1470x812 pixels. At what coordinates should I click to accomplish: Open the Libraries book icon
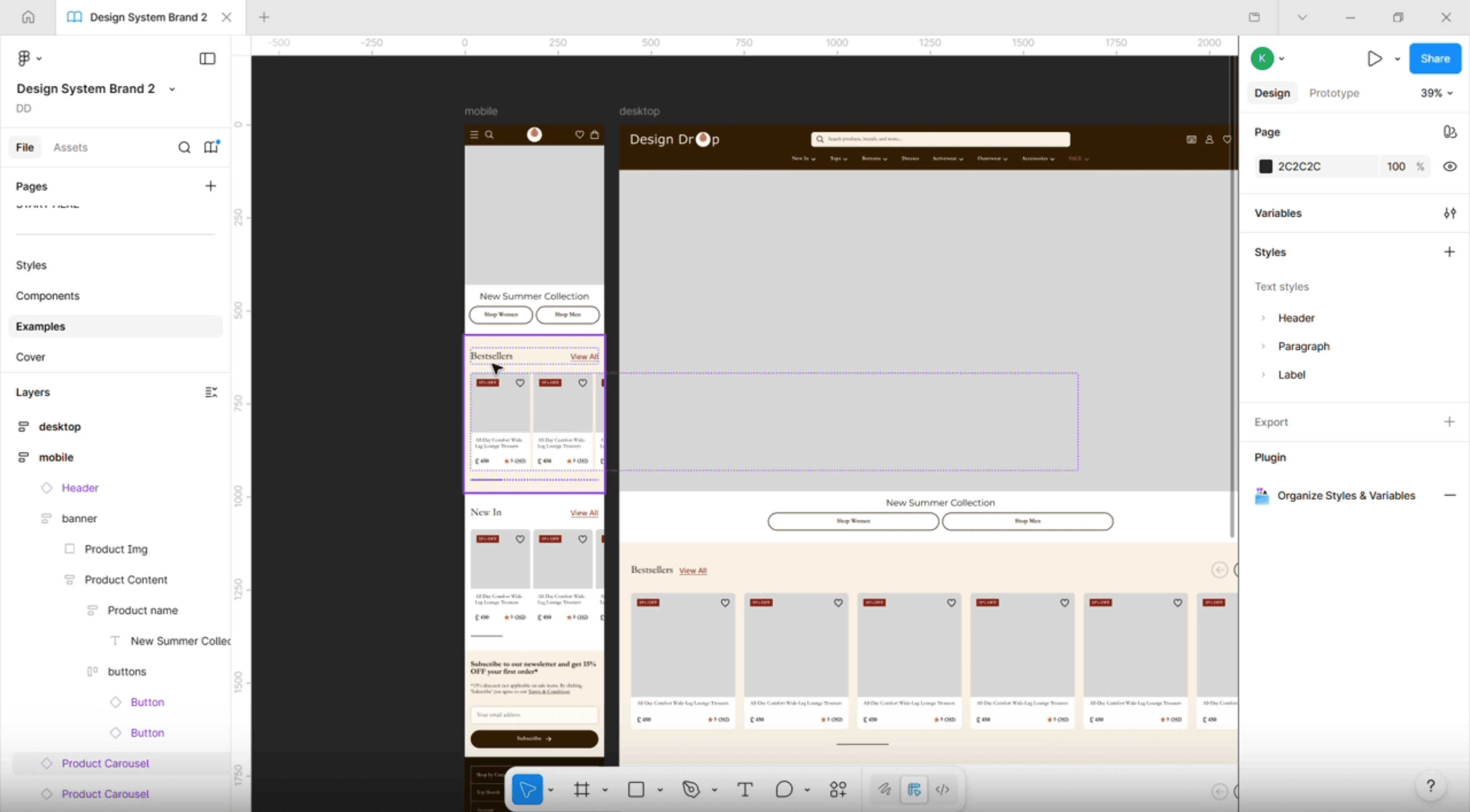pyautogui.click(x=211, y=147)
